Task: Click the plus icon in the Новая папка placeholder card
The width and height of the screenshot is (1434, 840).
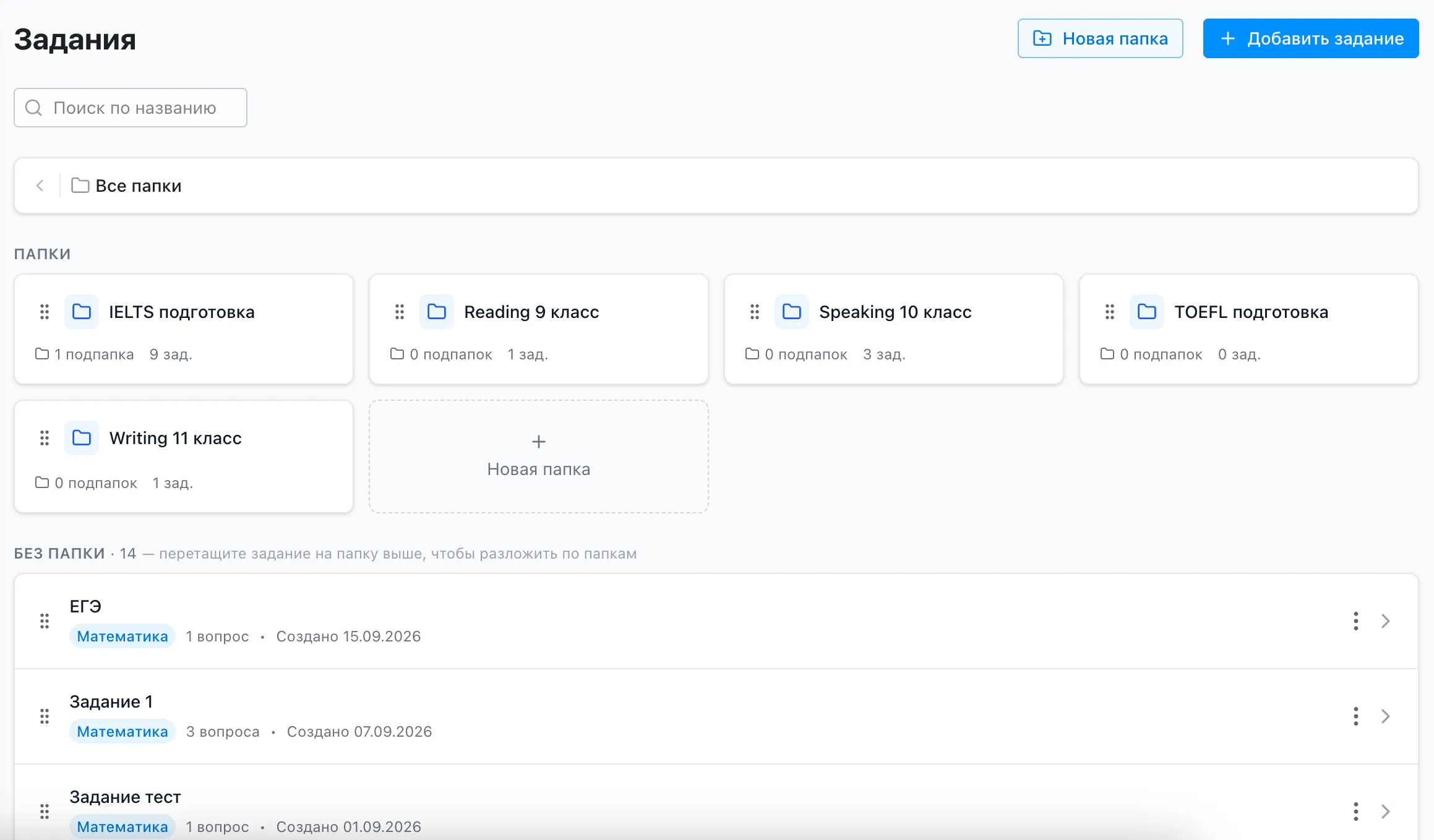Action: point(539,442)
